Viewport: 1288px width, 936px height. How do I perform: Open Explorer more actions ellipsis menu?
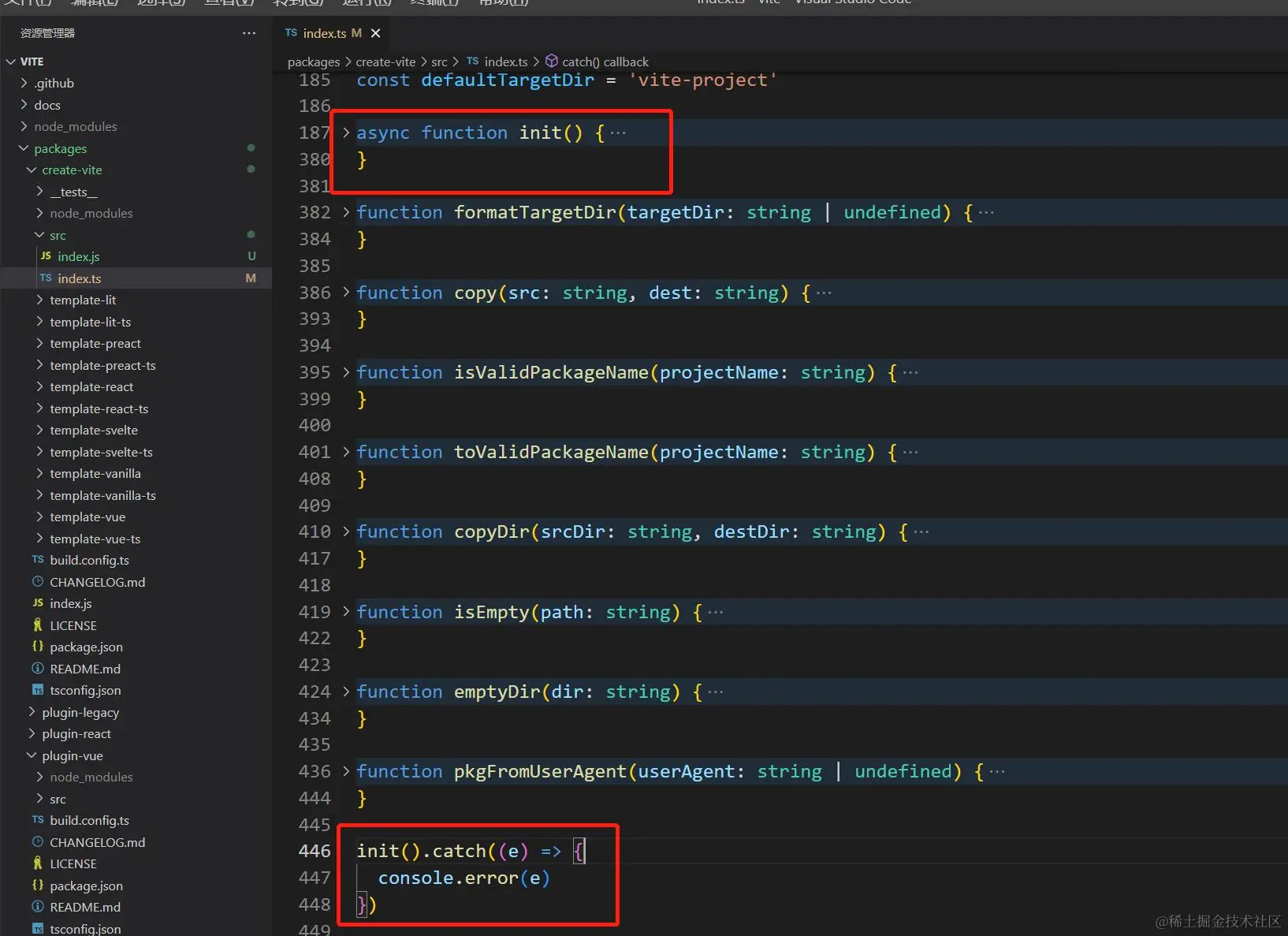coord(249,33)
